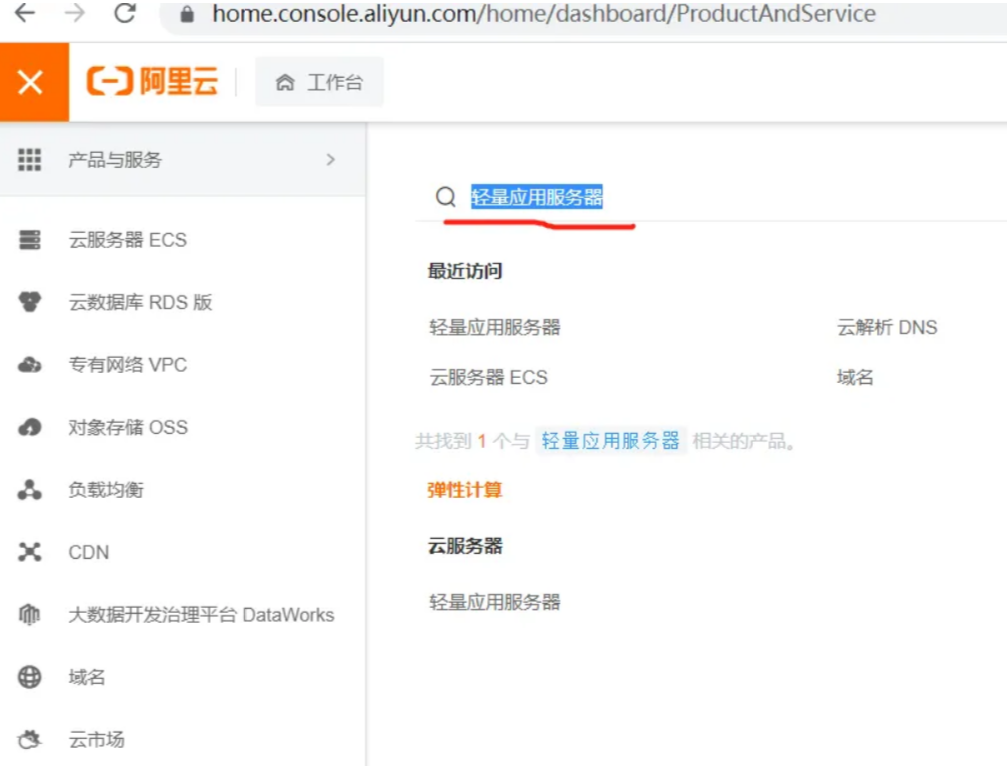Click the browser address bar URL
The image size is (1007, 766).
click(543, 13)
